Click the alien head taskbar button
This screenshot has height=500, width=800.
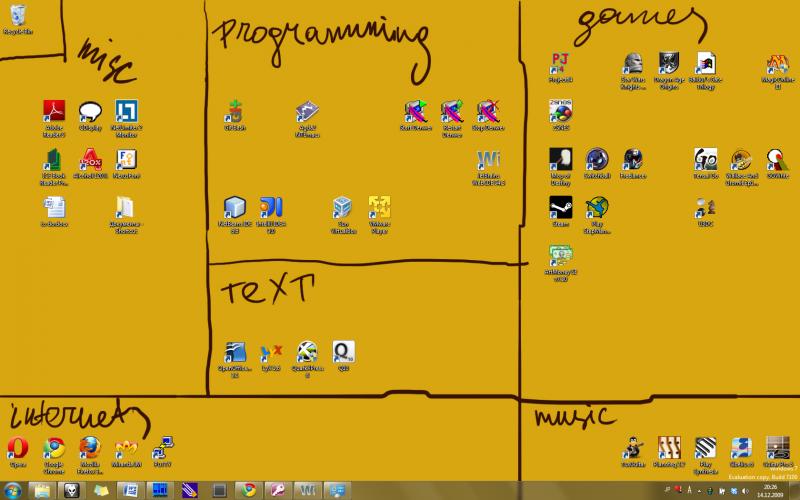pyautogui.click(x=71, y=491)
